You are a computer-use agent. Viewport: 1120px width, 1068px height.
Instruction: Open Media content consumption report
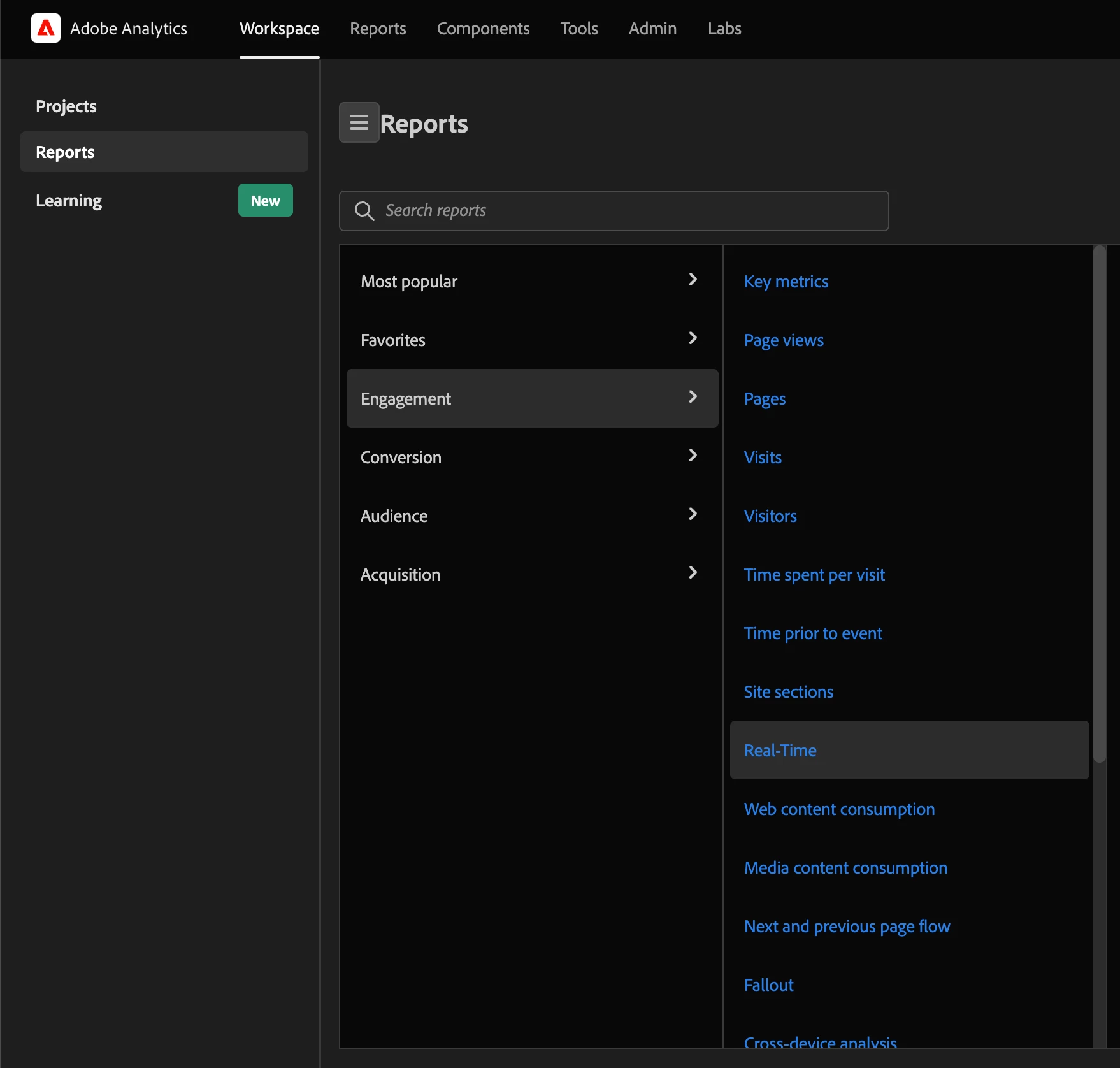845,868
